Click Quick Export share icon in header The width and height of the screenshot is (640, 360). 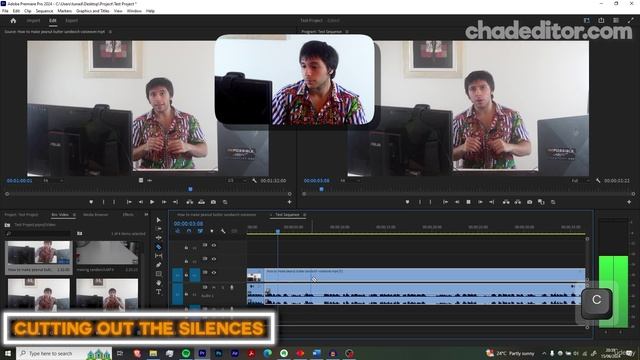(x=601, y=20)
